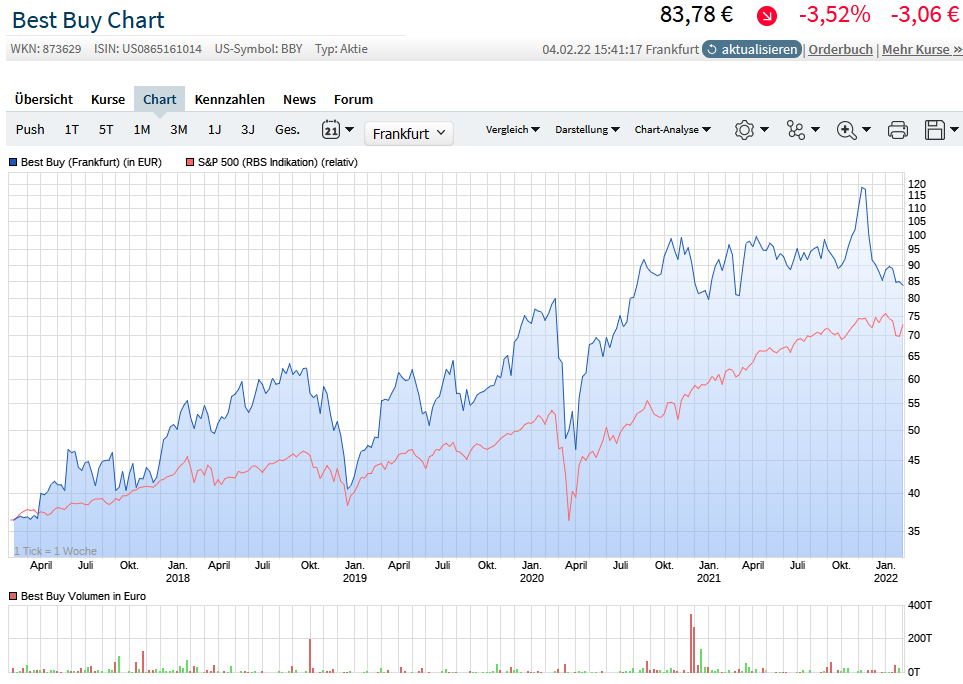Open the Vergleich comparison dropdown
The image size is (963, 684).
pos(513,130)
